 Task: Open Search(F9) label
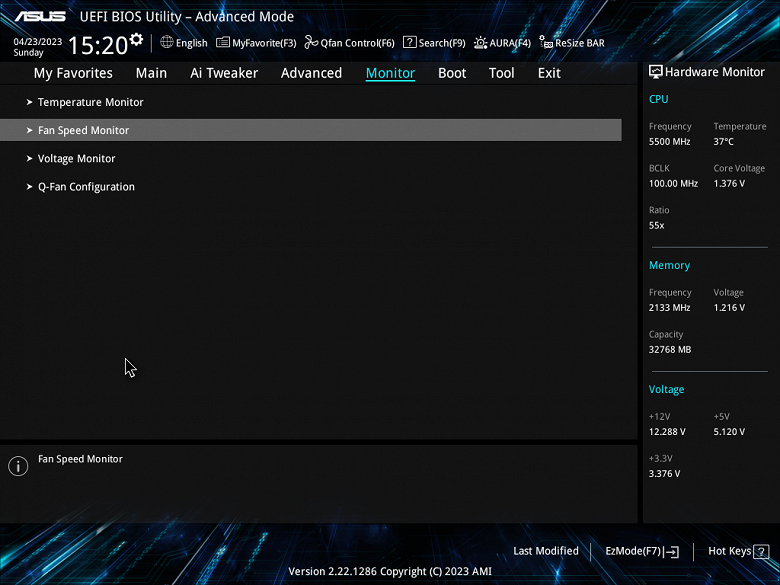(x=442, y=43)
